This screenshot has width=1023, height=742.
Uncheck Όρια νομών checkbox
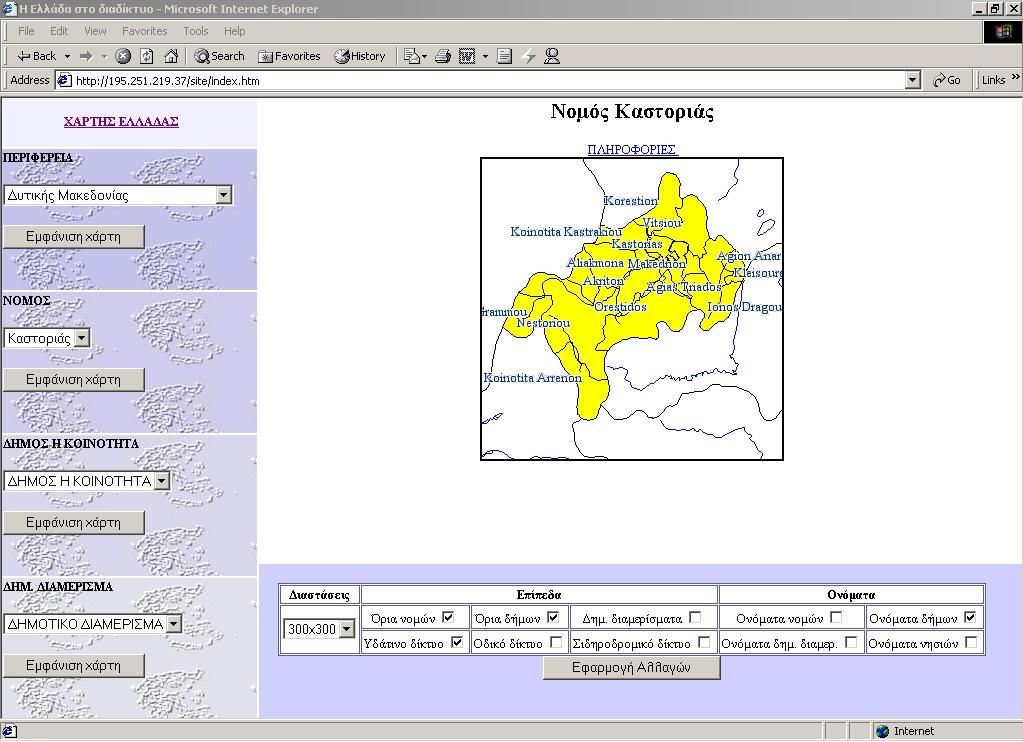[448, 617]
